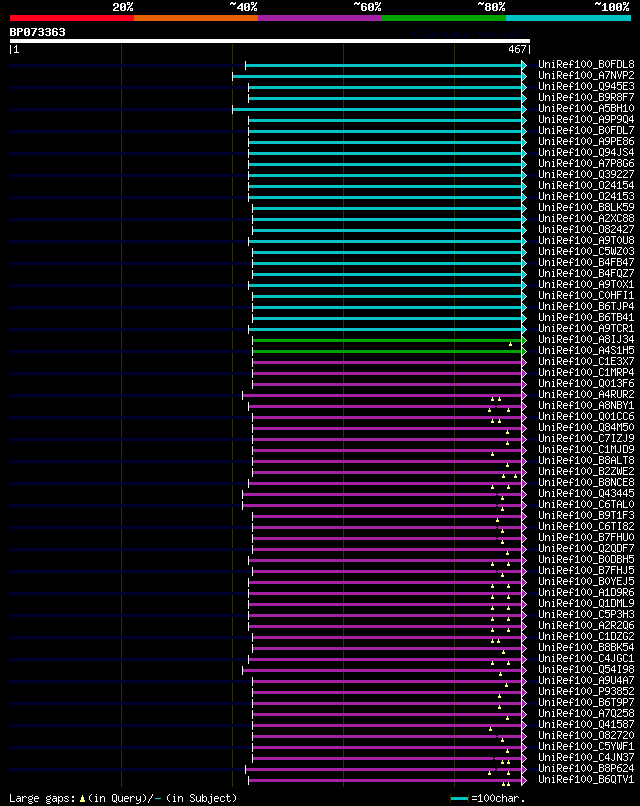640x806 pixels.
Task: Click the UniRef100_B0FDL8 hit label
Action: point(586,65)
